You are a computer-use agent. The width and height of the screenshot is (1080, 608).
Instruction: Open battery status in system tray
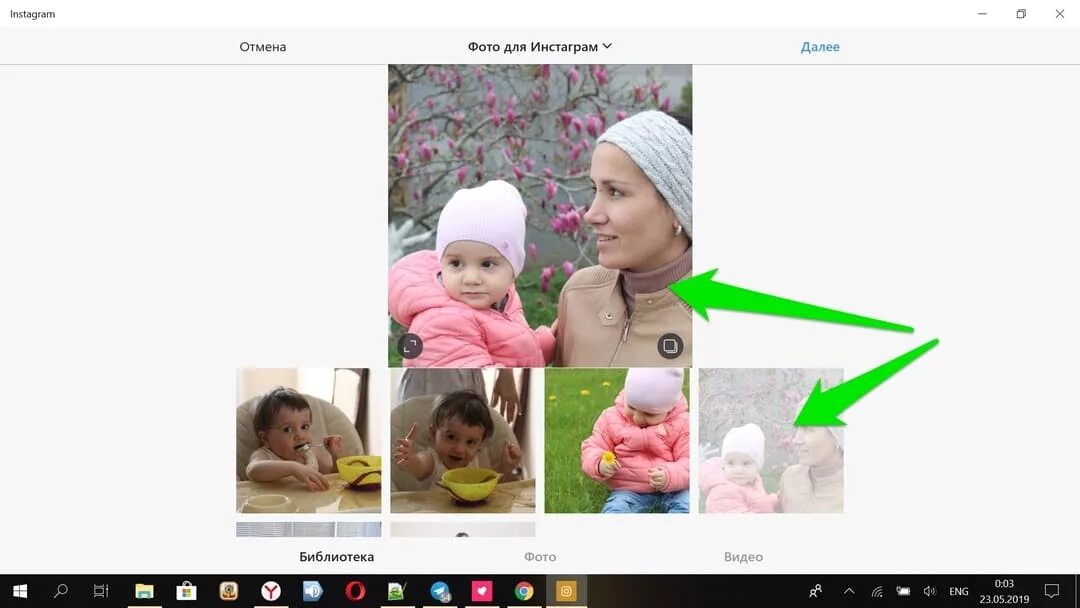coord(903,591)
